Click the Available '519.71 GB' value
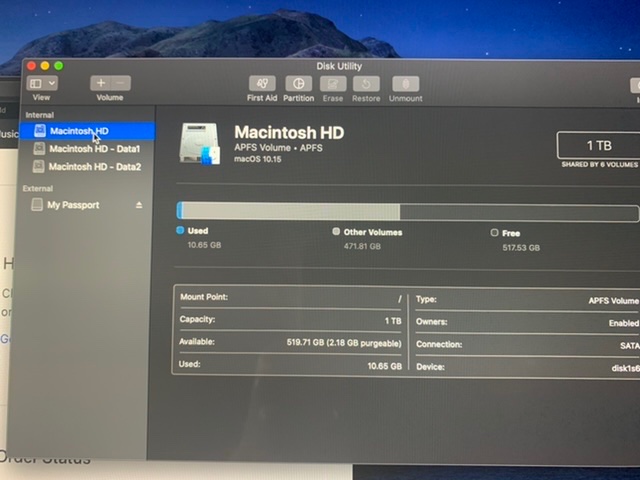640x480 pixels. click(x=344, y=343)
